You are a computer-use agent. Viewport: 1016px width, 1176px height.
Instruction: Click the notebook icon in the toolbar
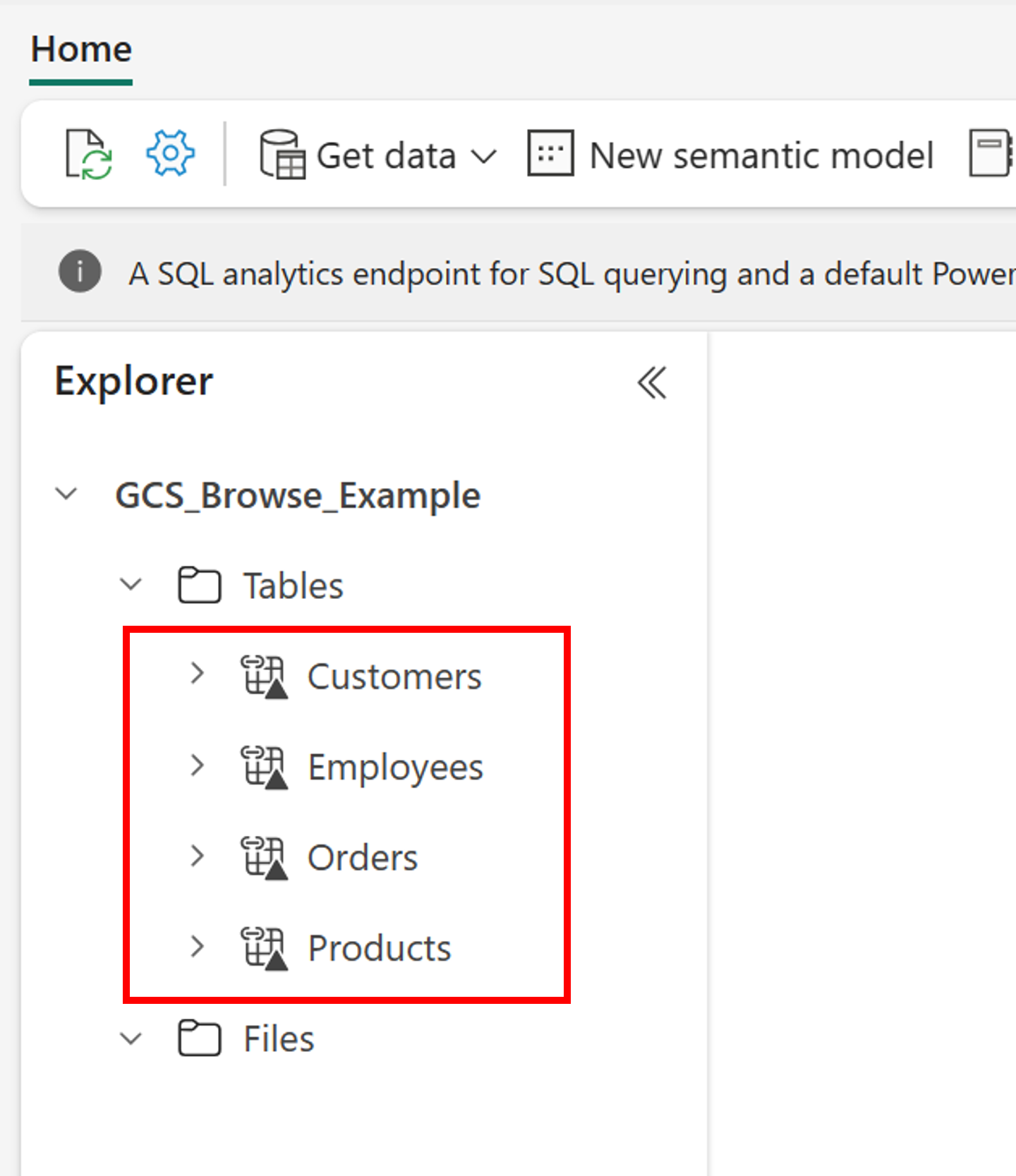[991, 153]
